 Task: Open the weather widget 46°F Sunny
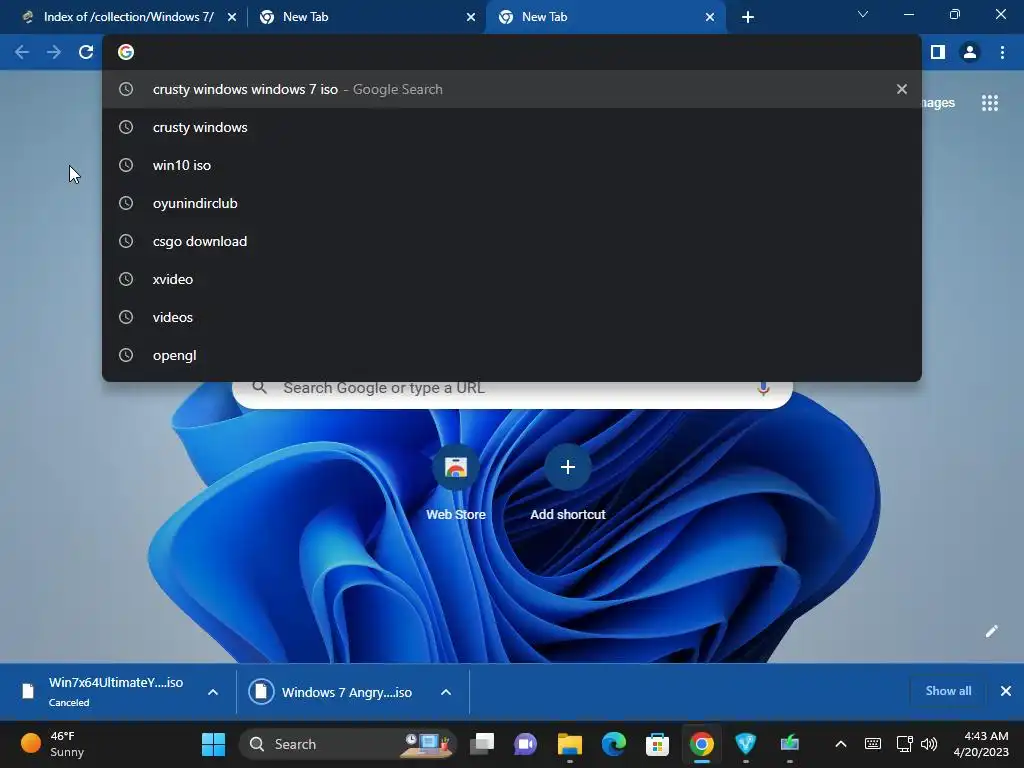tap(54, 744)
